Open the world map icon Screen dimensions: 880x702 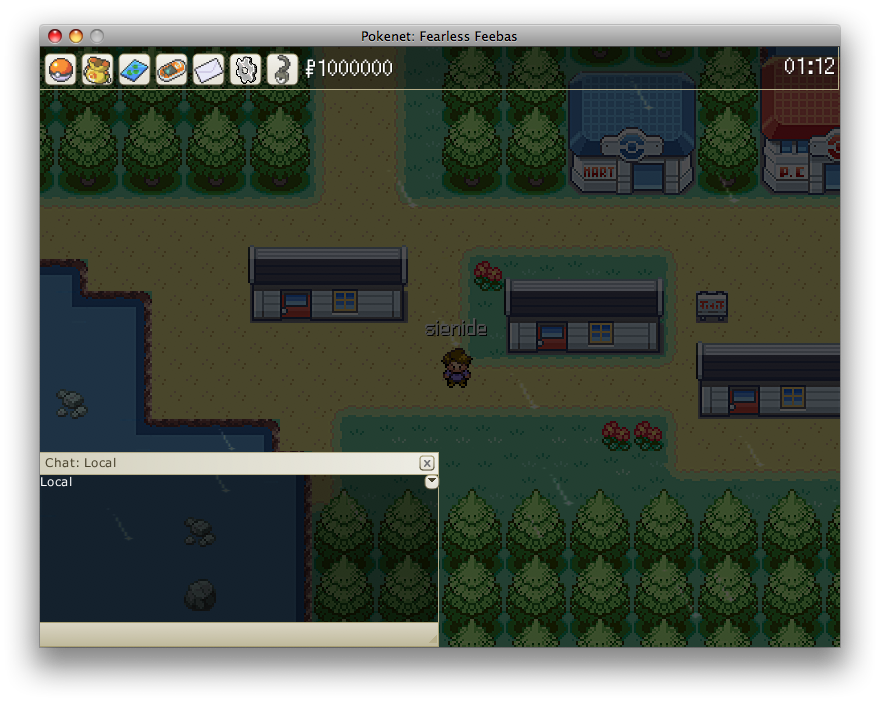pyautogui.click(x=134, y=70)
